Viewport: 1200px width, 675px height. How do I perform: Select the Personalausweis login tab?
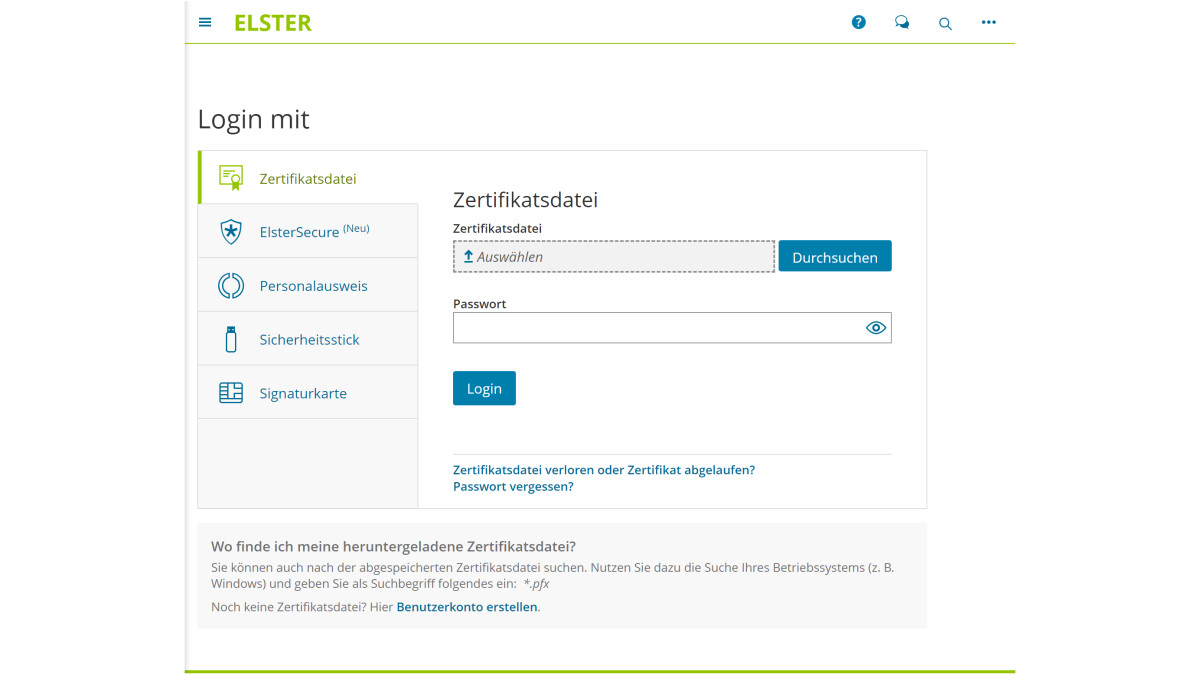[308, 285]
